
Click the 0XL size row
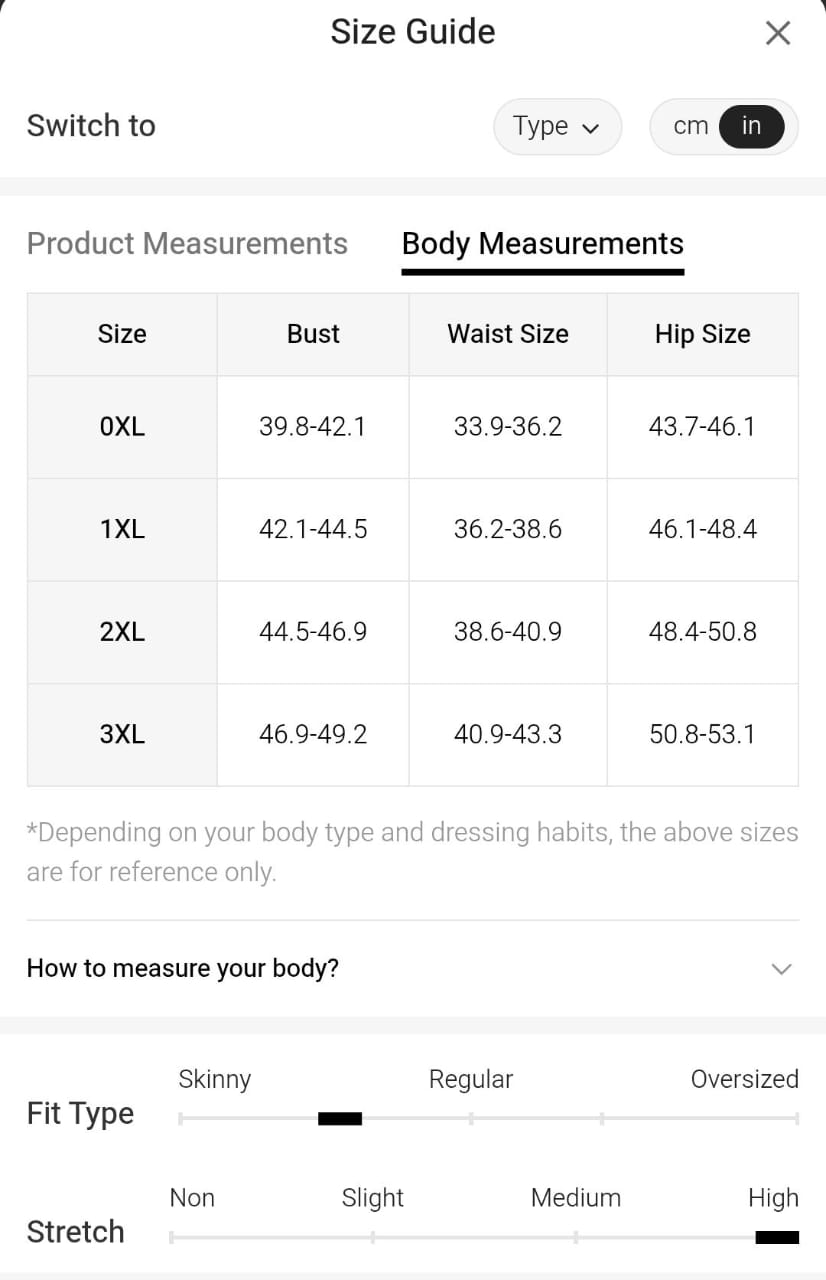122,427
